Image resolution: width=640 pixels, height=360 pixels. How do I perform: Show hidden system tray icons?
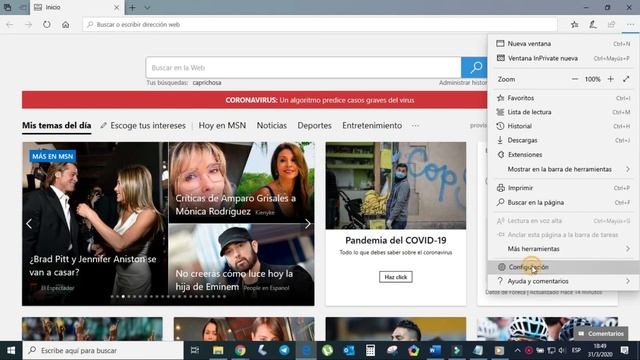(x=517, y=351)
